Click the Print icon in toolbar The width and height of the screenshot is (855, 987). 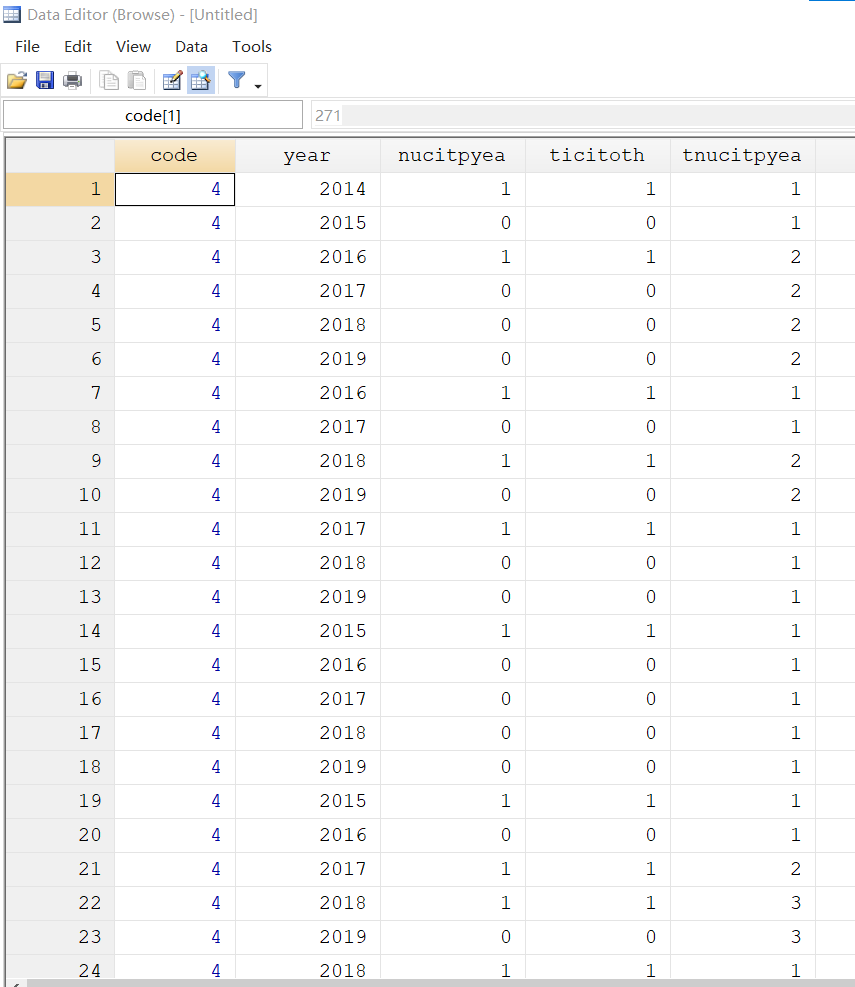point(73,81)
